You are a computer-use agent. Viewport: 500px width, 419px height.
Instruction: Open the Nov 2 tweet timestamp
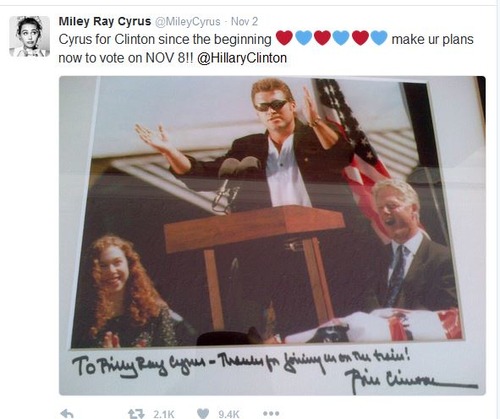pyautogui.click(x=244, y=22)
